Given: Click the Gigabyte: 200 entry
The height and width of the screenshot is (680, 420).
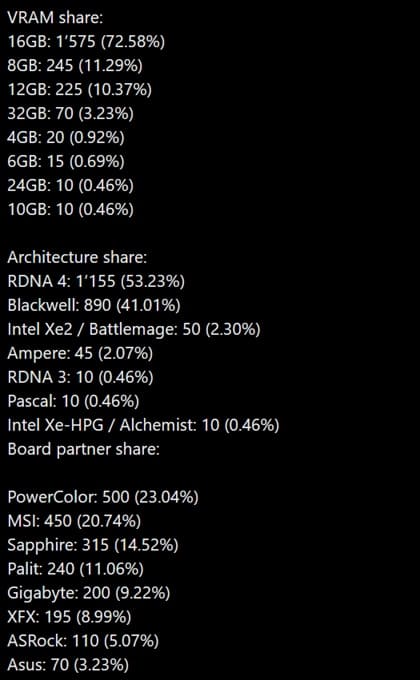Looking at the screenshot, I should coord(89,593).
